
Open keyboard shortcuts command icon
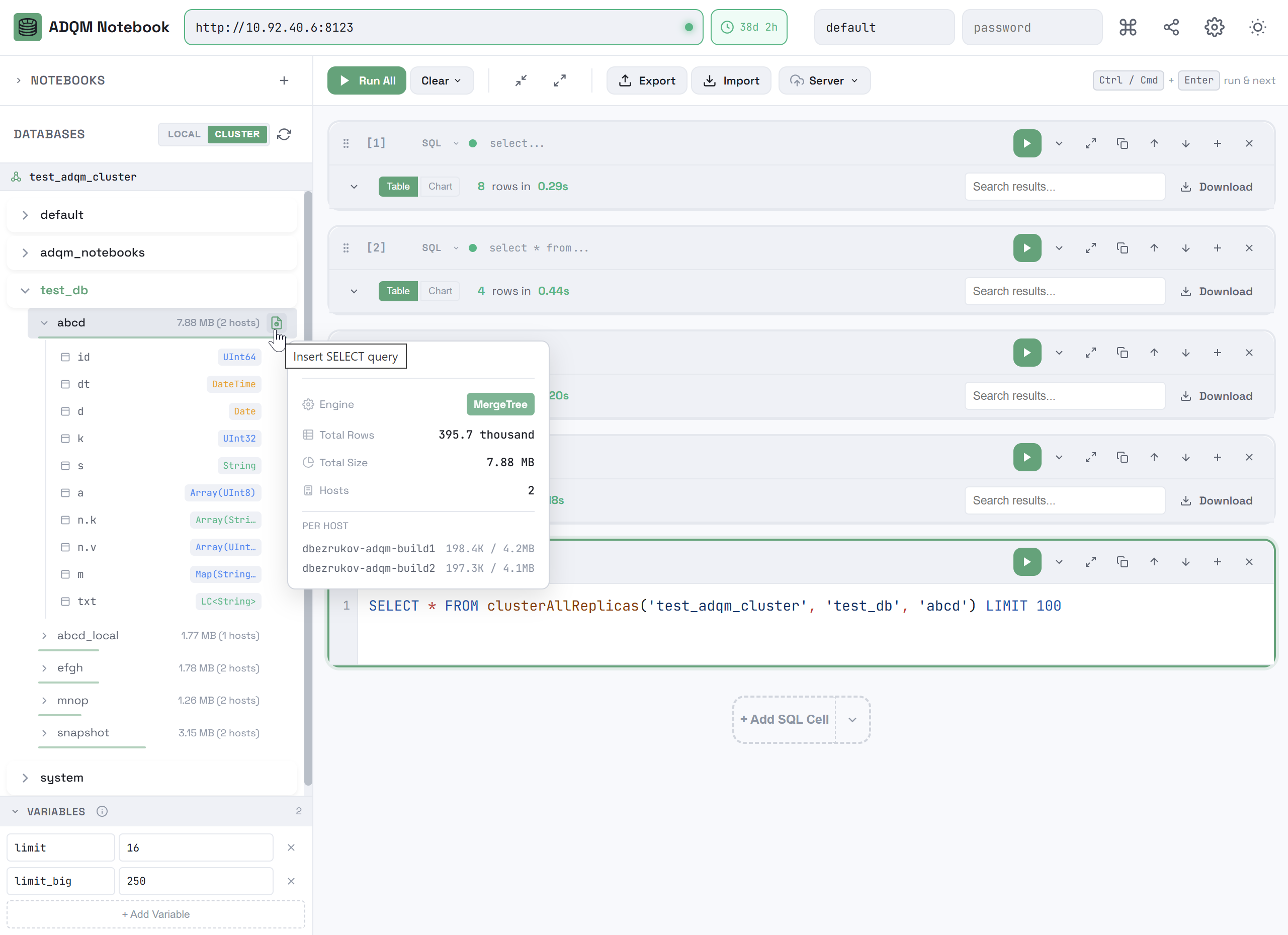point(1127,27)
